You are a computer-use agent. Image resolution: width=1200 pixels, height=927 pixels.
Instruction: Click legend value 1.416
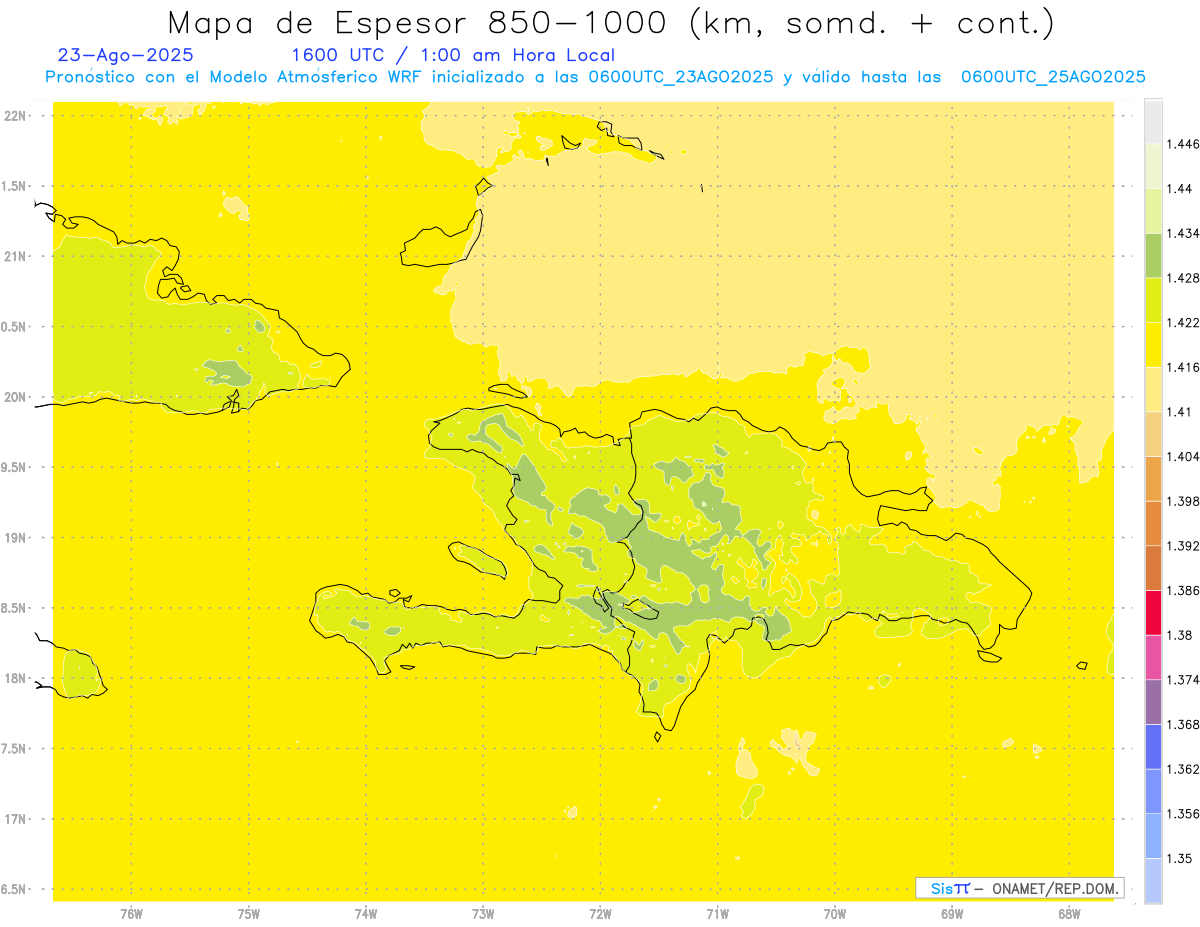tap(1183, 368)
